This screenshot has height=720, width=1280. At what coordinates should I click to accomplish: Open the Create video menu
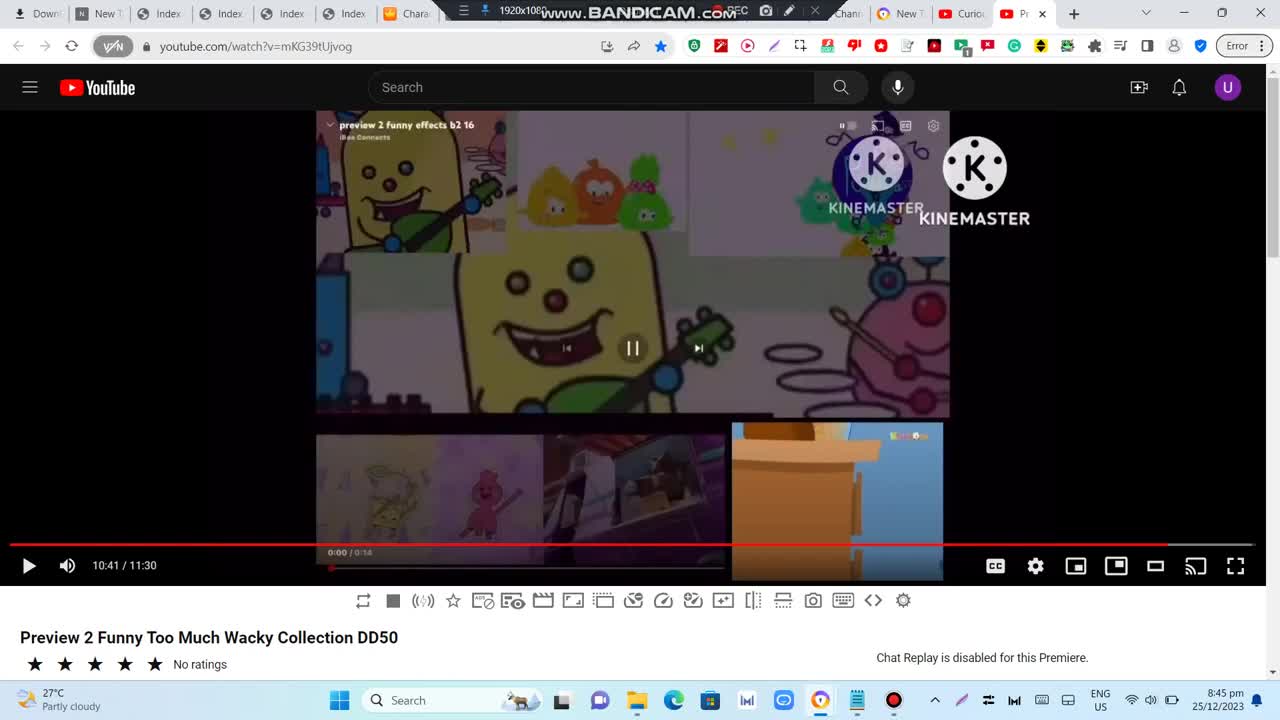[x=1139, y=87]
